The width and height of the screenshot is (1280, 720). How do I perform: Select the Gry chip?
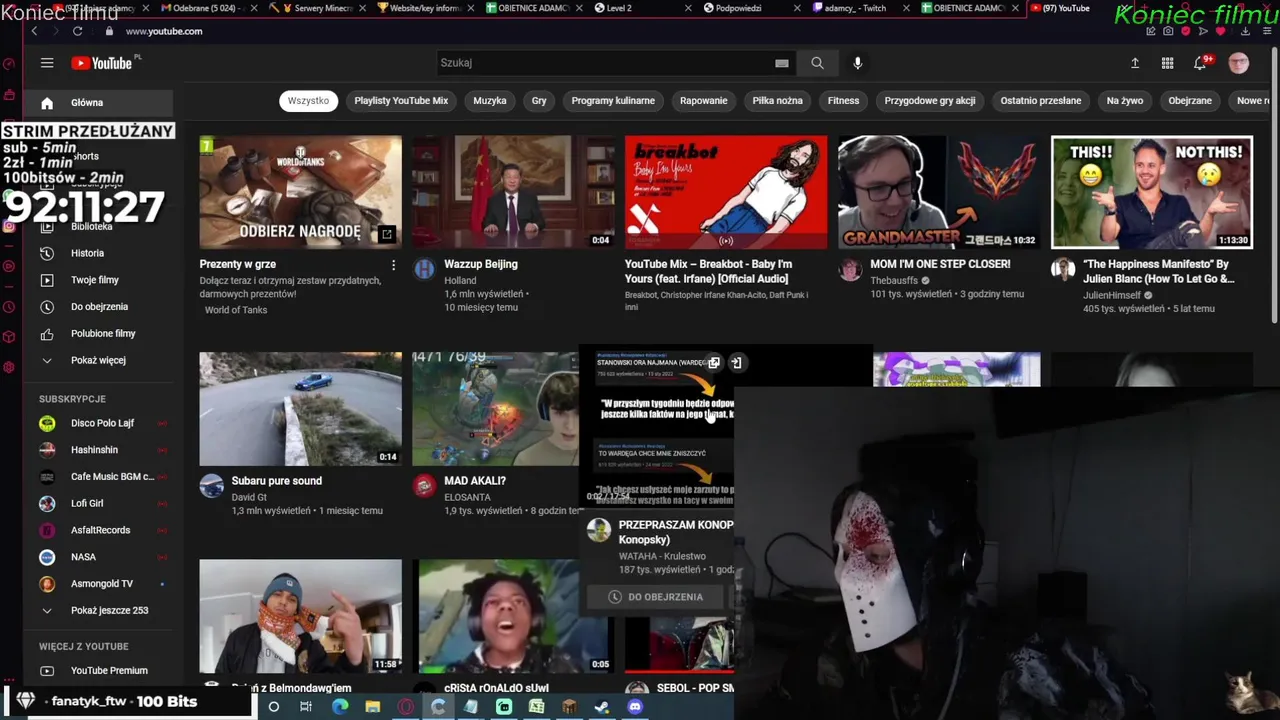[x=539, y=101]
